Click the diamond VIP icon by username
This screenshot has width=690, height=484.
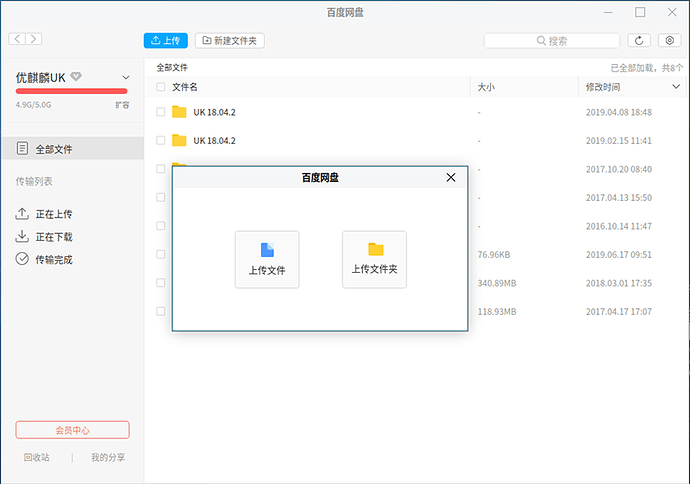(76, 77)
